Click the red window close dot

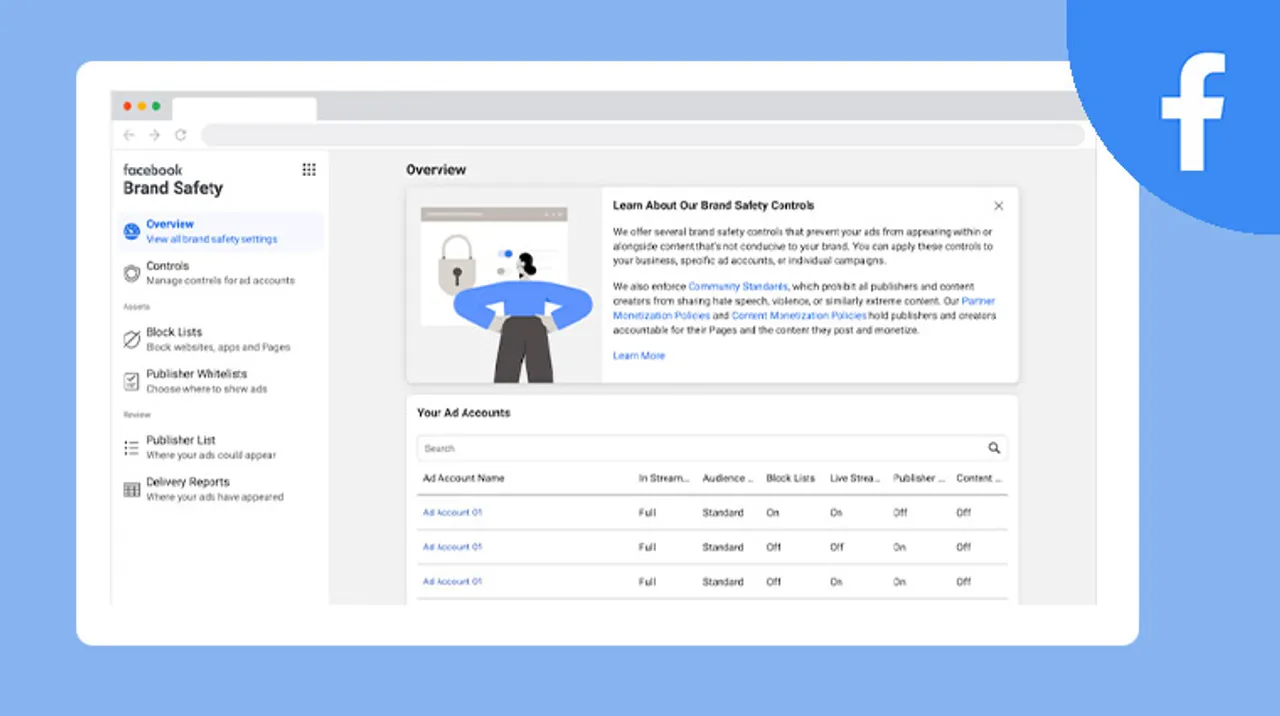pos(127,106)
